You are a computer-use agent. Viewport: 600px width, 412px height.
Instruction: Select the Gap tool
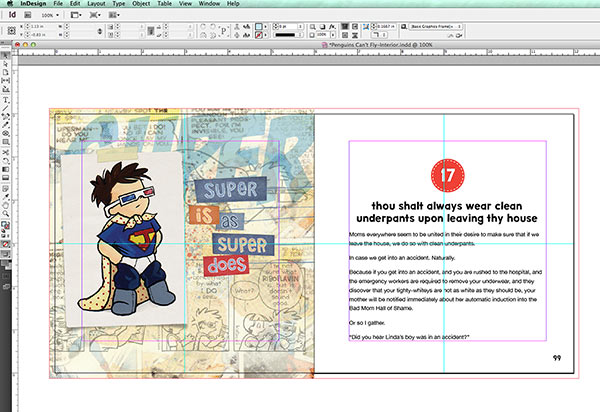coord(5,81)
